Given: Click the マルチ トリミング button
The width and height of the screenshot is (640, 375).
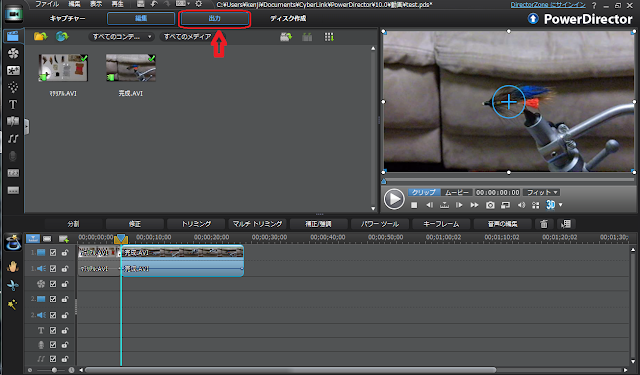Looking at the screenshot, I should pos(257,224).
